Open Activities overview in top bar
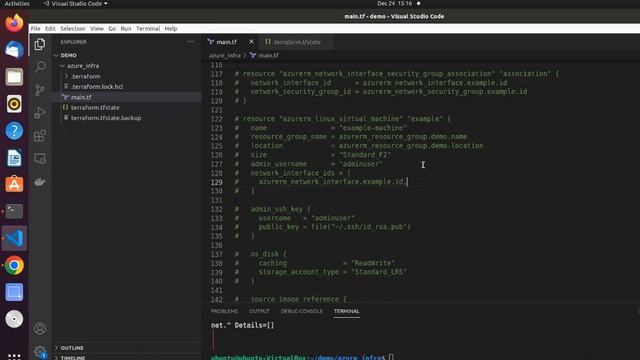The width and height of the screenshot is (640, 360). (x=17, y=4)
